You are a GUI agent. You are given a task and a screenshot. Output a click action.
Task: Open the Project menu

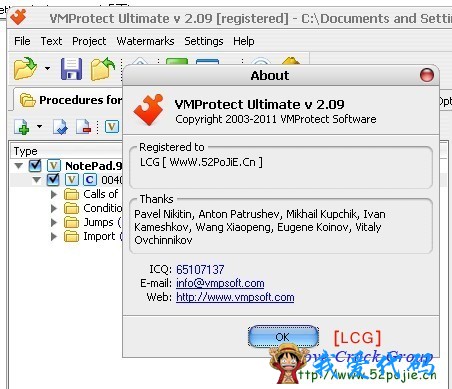[x=89, y=41]
